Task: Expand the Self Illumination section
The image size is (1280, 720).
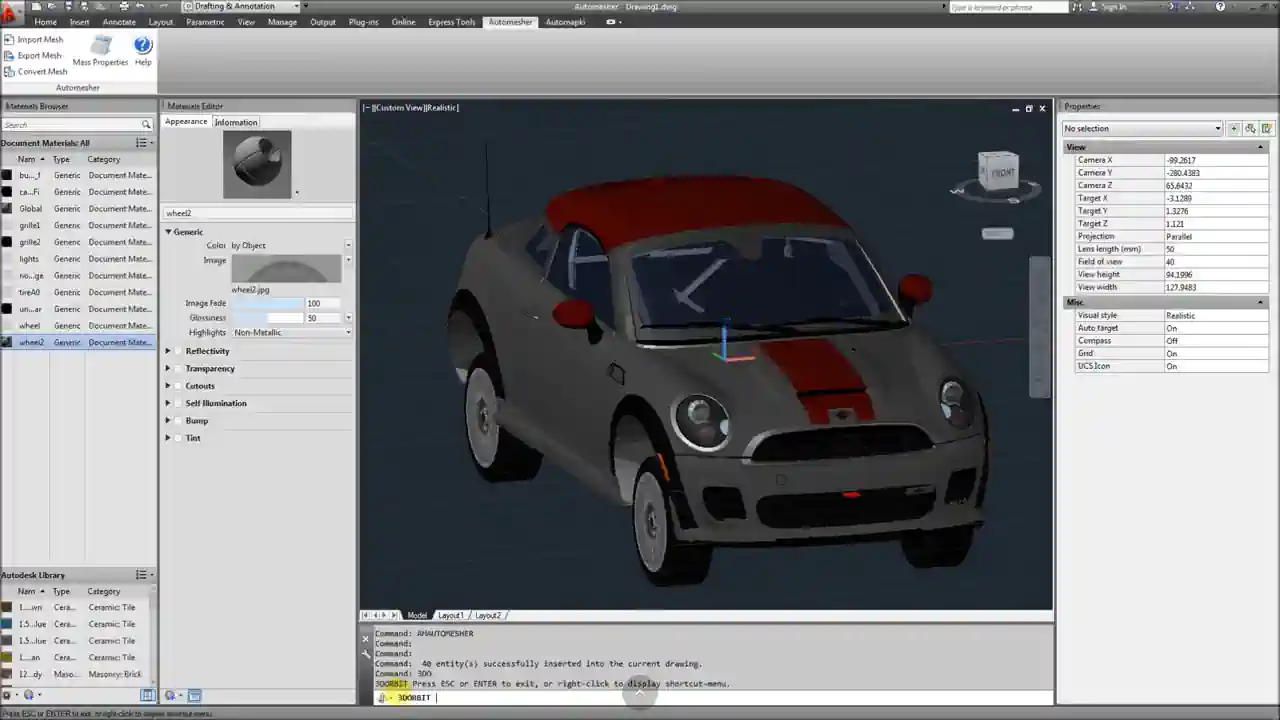Action: 168,403
